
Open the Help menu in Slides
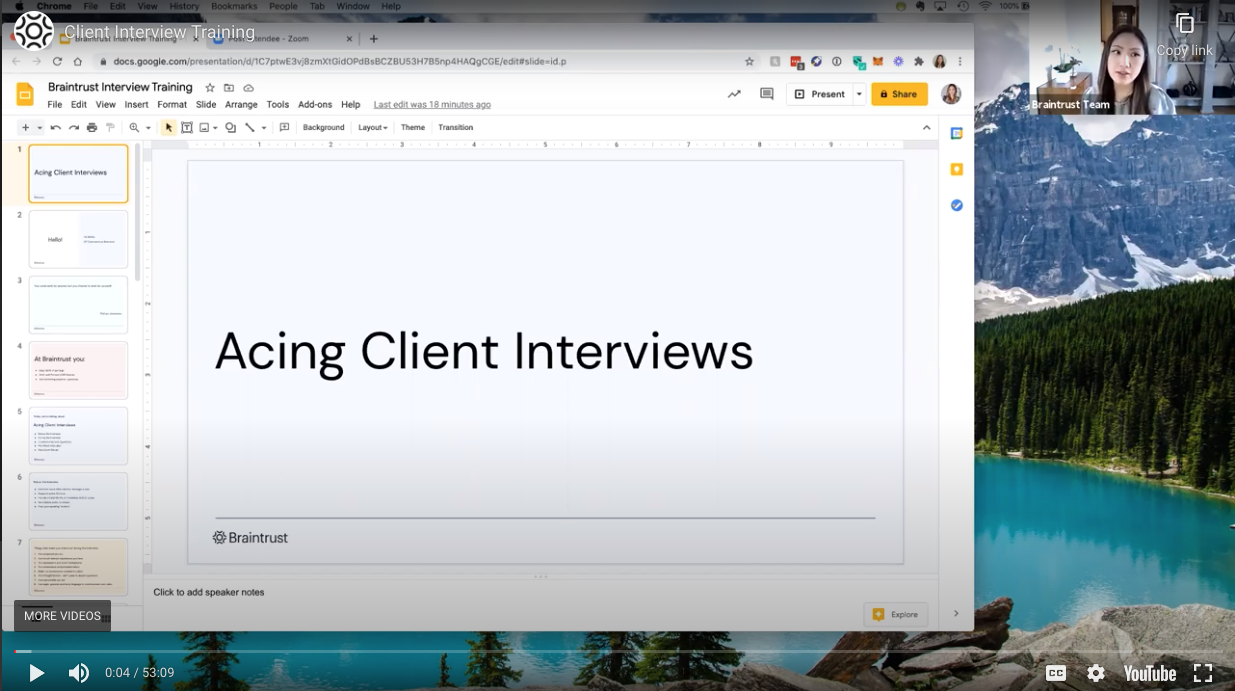coord(350,104)
